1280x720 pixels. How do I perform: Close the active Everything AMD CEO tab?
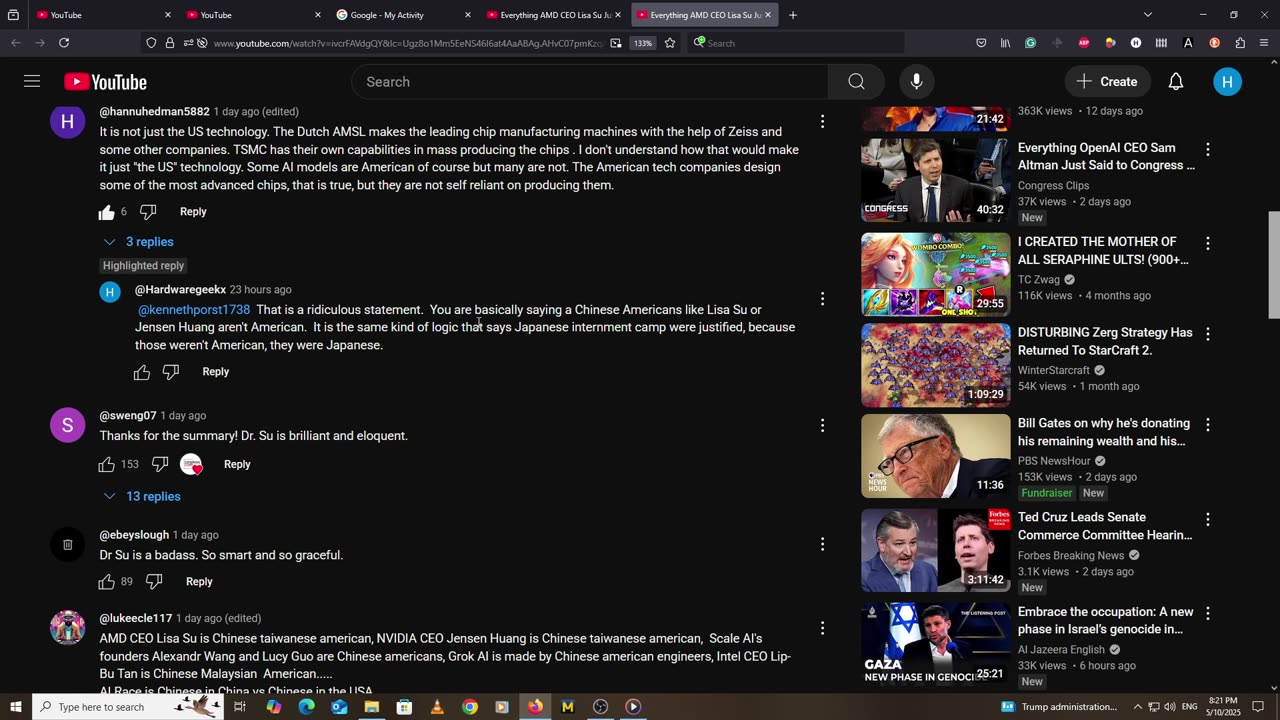pyautogui.click(x=768, y=15)
